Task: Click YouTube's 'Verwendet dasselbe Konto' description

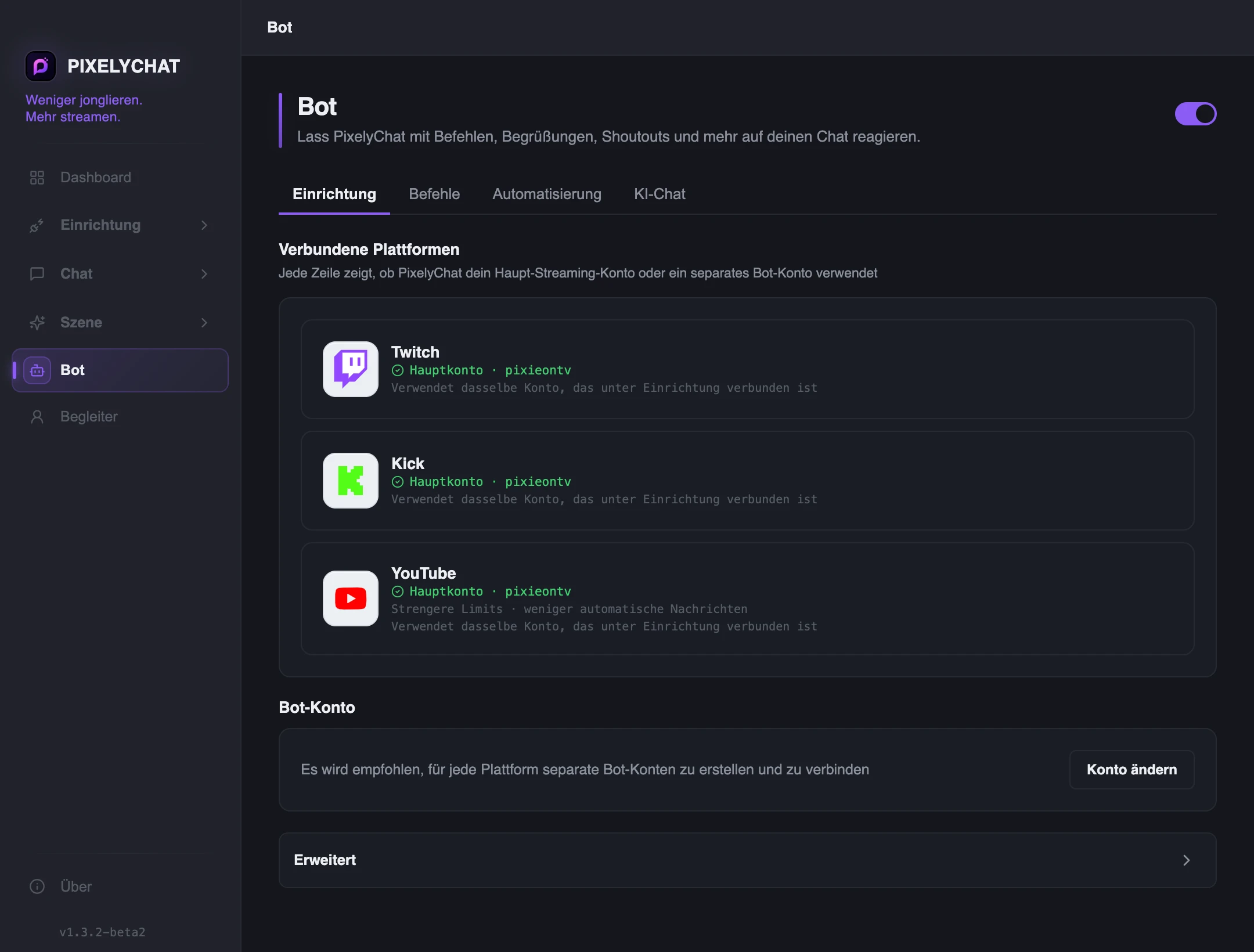Action: [604, 626]
